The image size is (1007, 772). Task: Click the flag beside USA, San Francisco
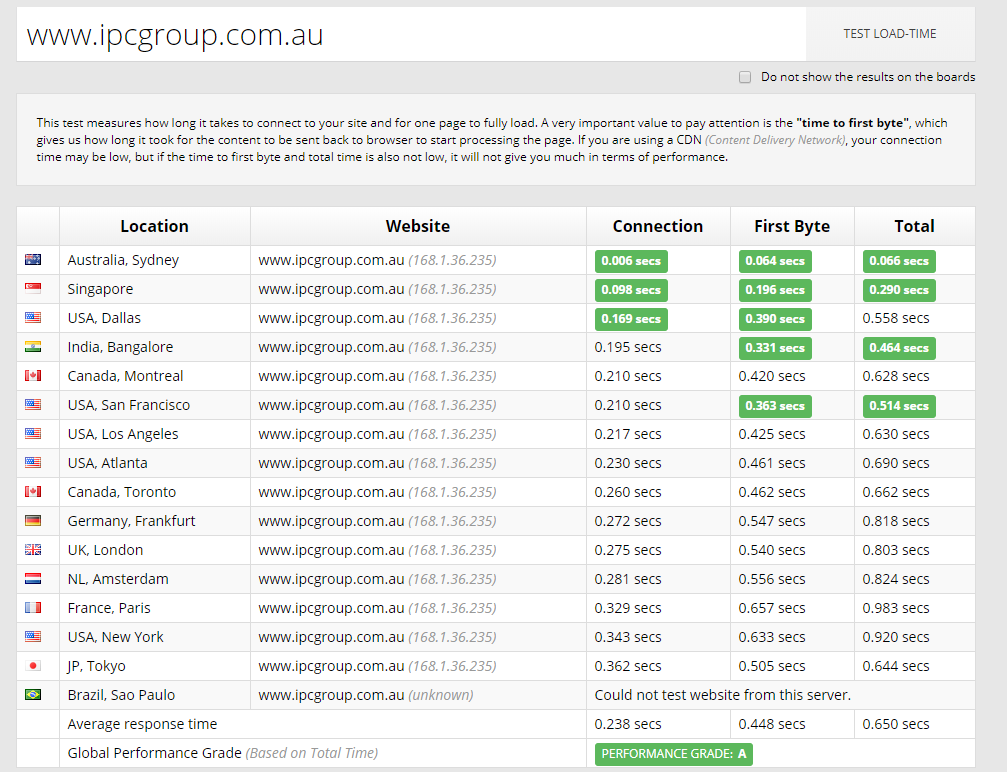33,405
